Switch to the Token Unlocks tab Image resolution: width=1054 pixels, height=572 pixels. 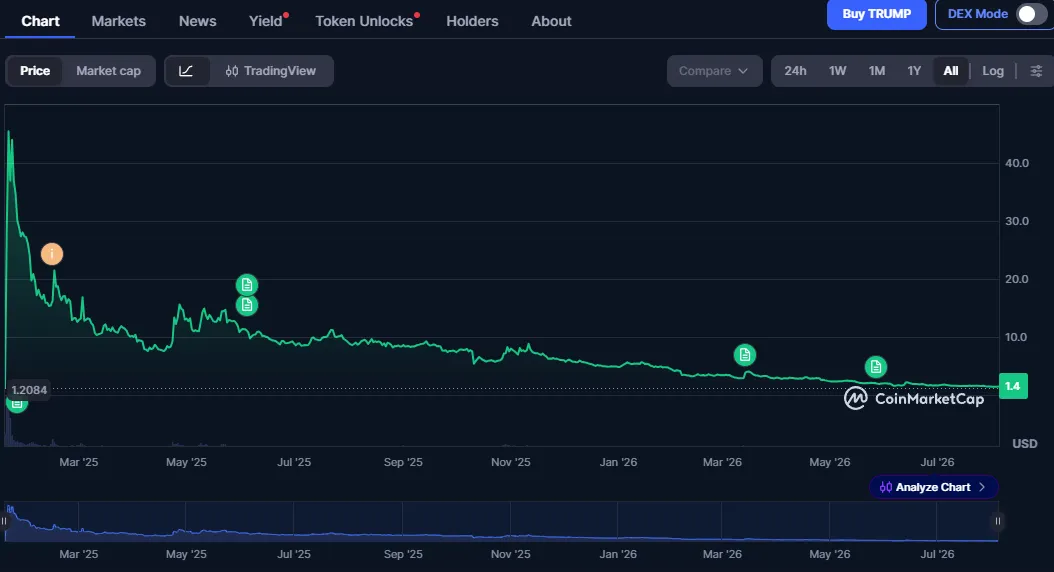[x=364, y=21]
